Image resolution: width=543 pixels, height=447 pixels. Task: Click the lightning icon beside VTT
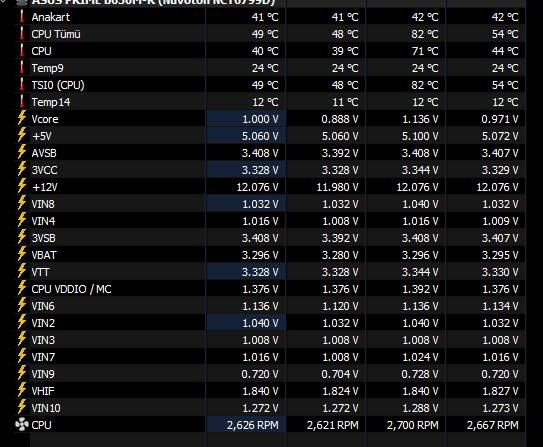(22, 271)
